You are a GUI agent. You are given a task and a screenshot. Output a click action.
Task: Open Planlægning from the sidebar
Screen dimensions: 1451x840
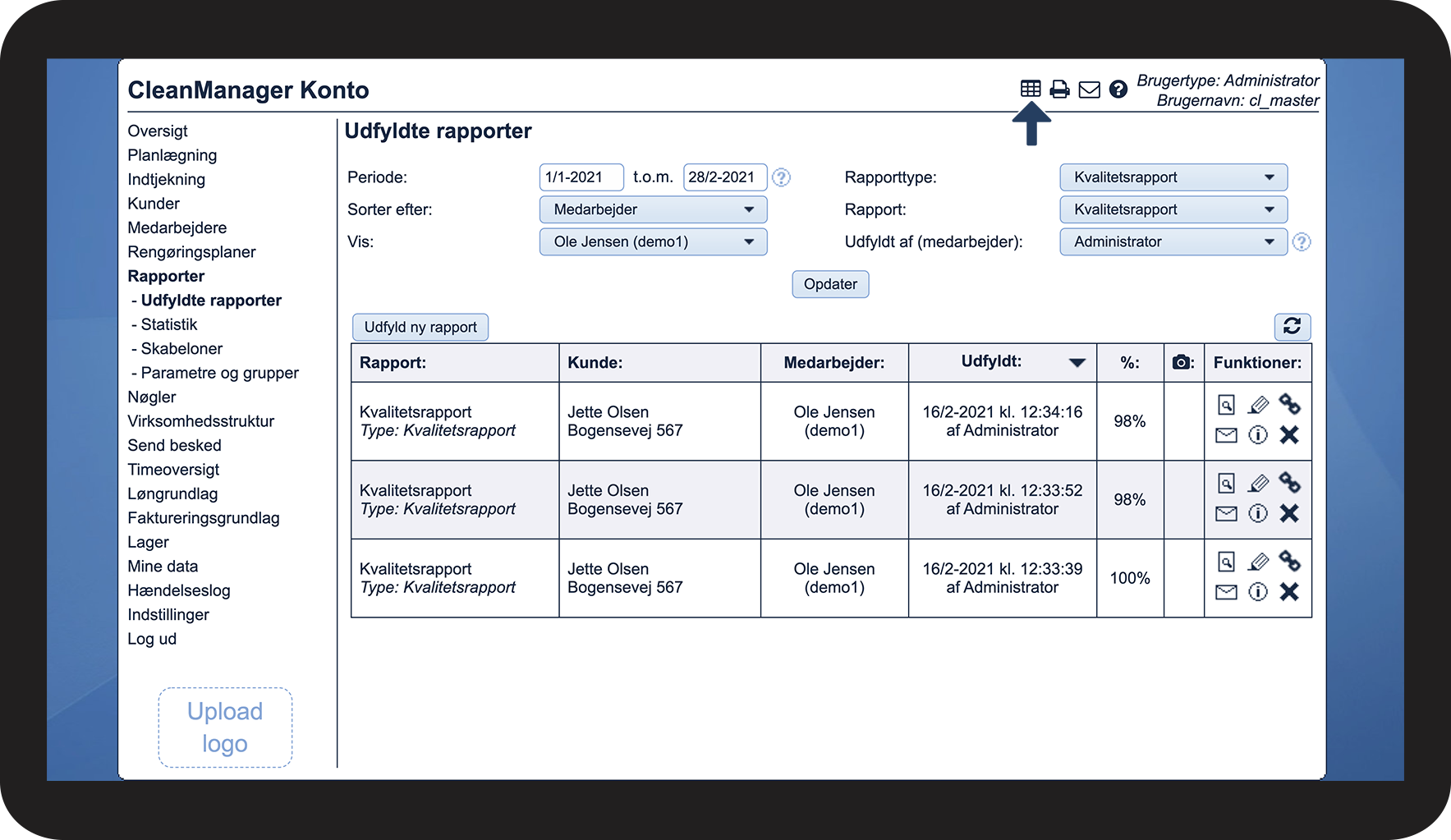(x=172, y=155)
